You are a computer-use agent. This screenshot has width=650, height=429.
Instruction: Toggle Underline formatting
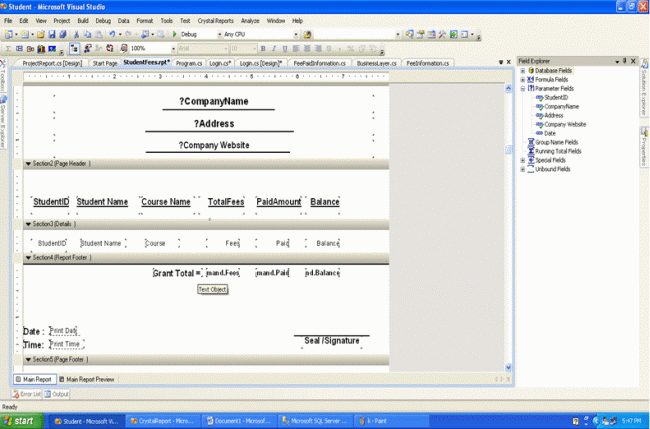coord(285,48)
